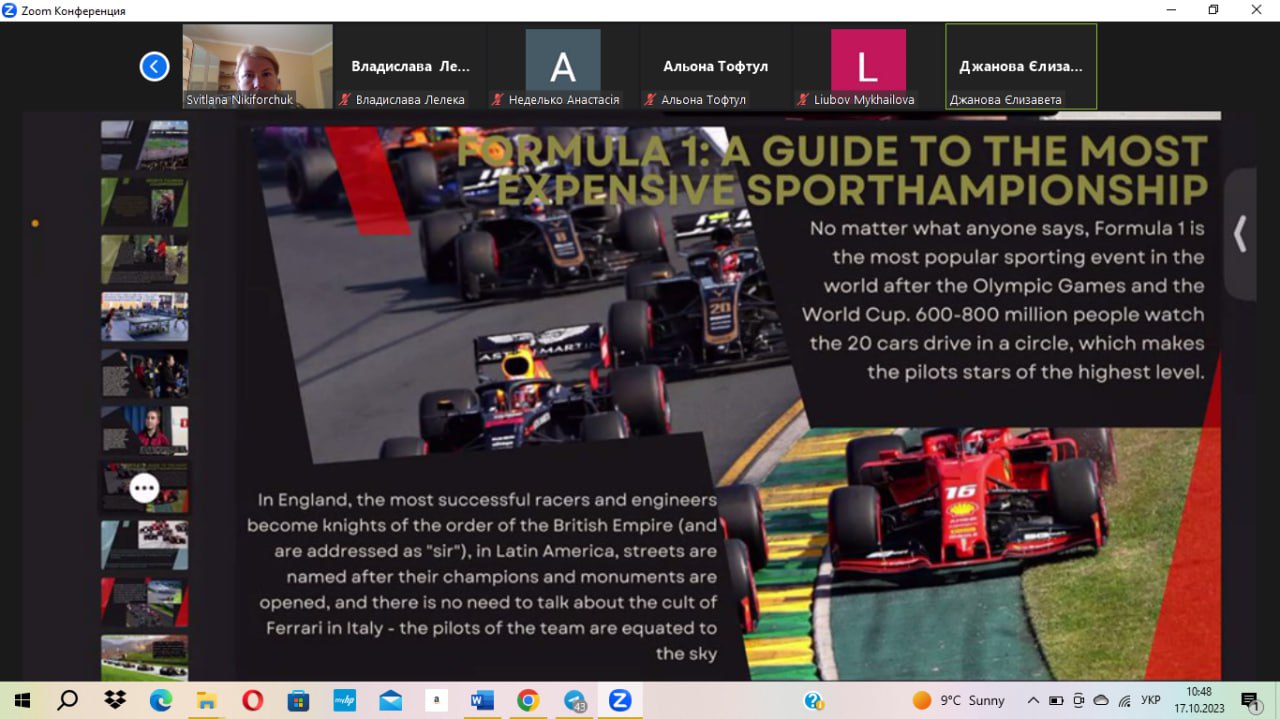This screenshot has height=719, width=1280.
Task: Select the Джанова Єлизавета participant tile
Action: point(1021,66)
